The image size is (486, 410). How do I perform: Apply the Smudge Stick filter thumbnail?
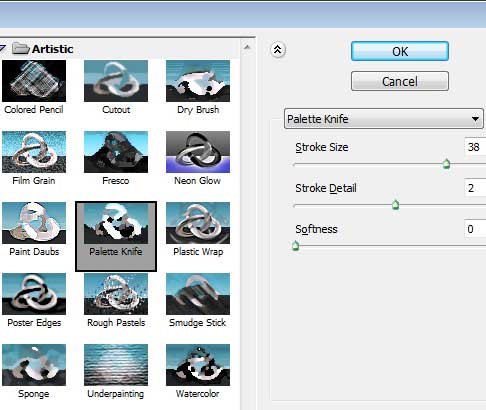coord(198,294)
